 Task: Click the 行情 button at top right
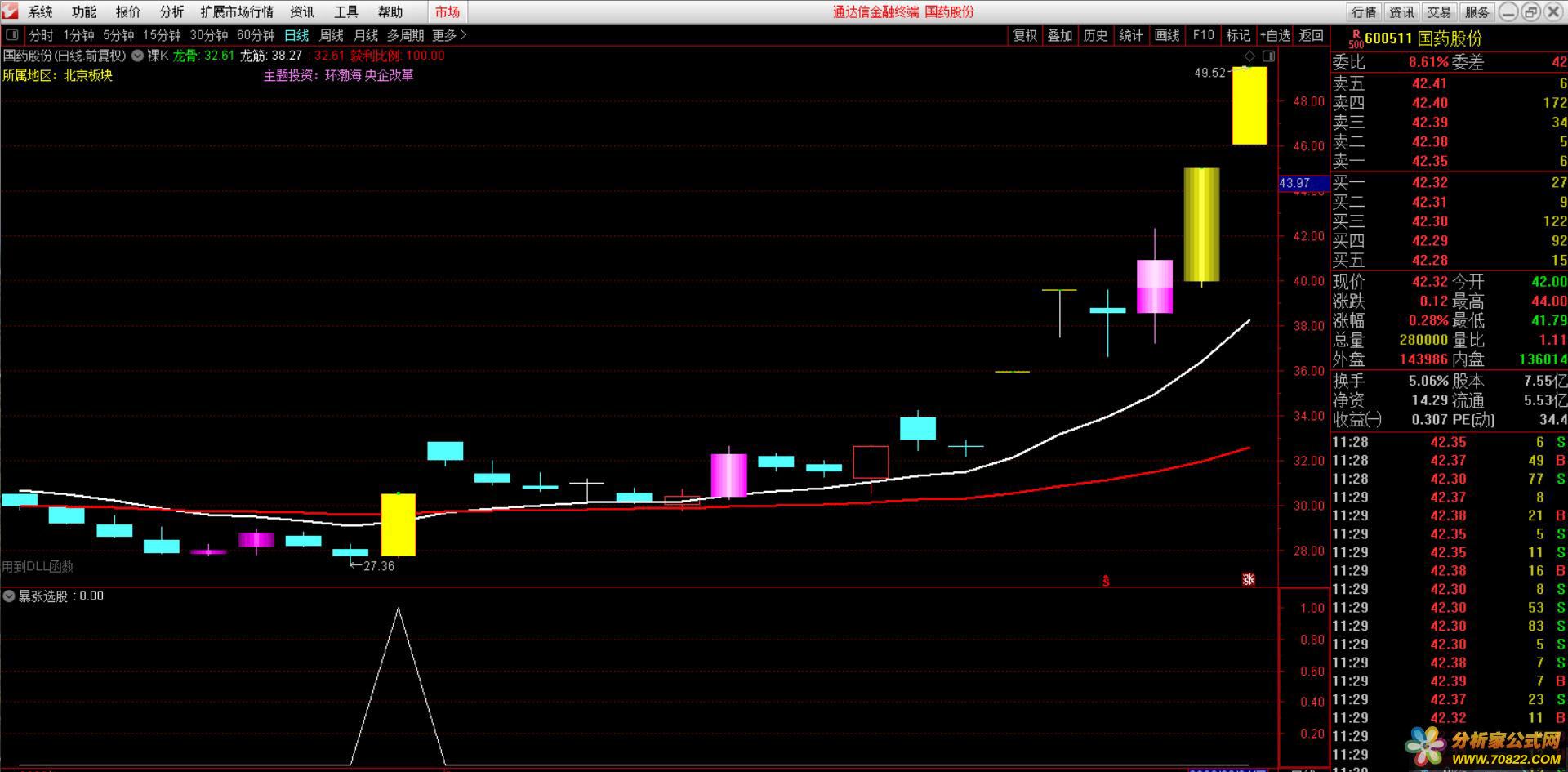tap(1364, 11)
